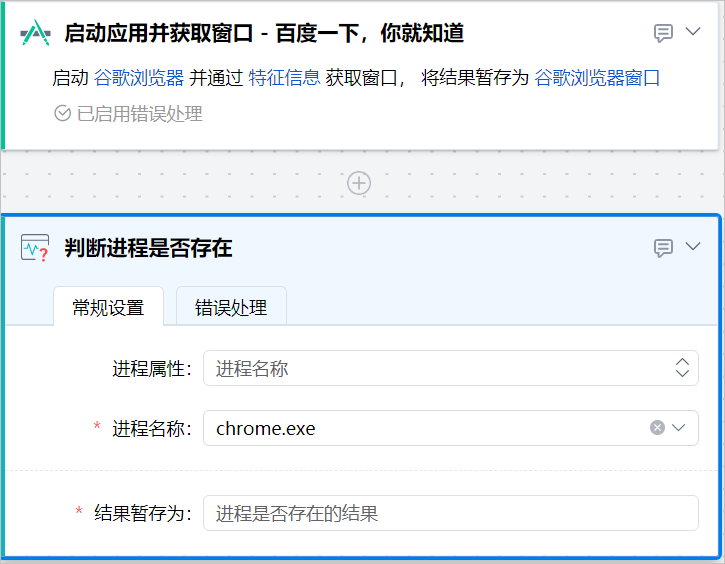Viewport: 725px width, 564px height.
Task: Expand the 进程名称 dropdown arrow
Action: click(680, 428)
